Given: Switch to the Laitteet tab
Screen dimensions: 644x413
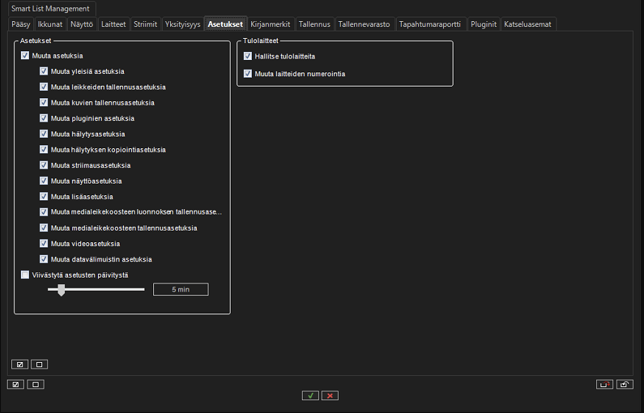Looking at the screenshot, I should pos(113,24).
